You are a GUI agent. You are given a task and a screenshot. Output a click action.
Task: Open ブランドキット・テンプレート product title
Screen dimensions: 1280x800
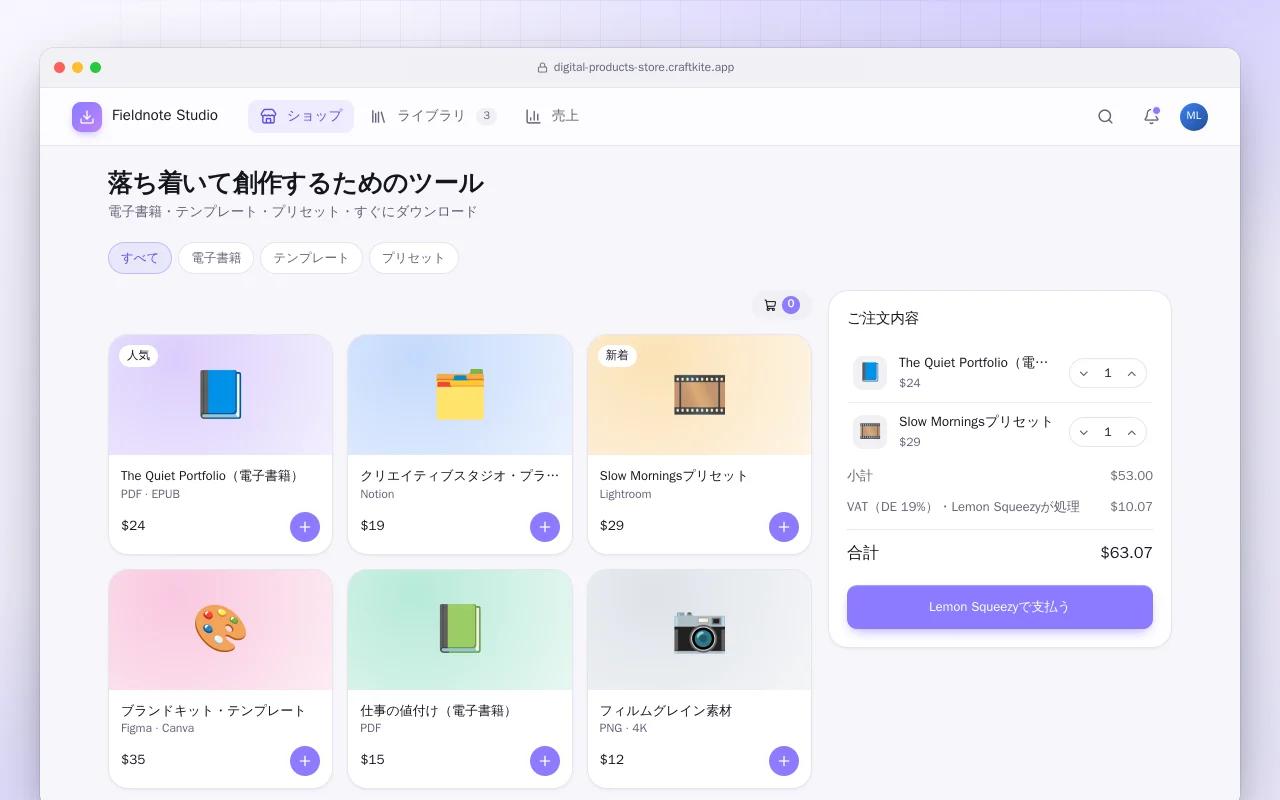(213, 711)
